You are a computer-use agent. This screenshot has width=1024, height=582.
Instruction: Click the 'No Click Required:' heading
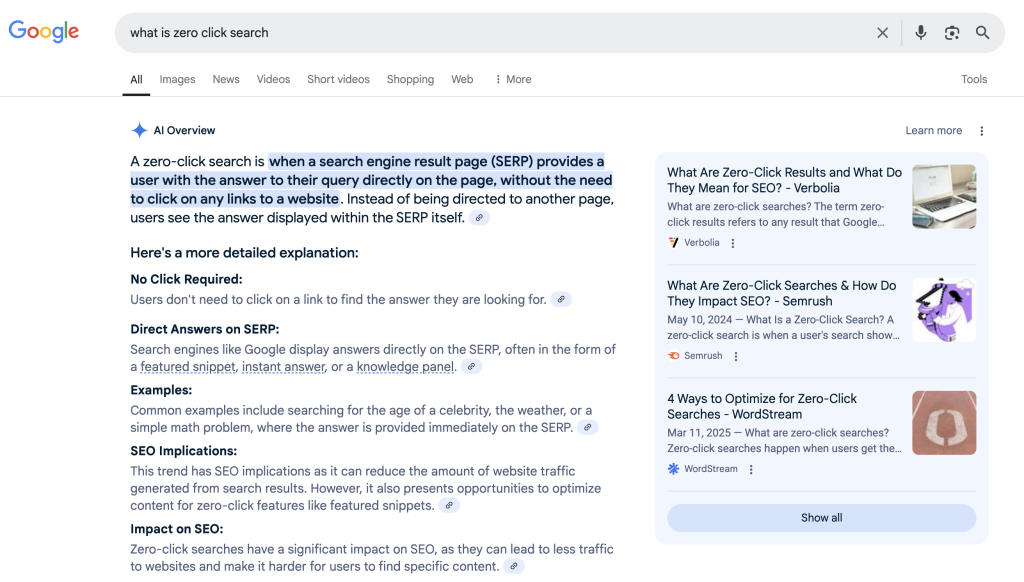coord(186,279)
